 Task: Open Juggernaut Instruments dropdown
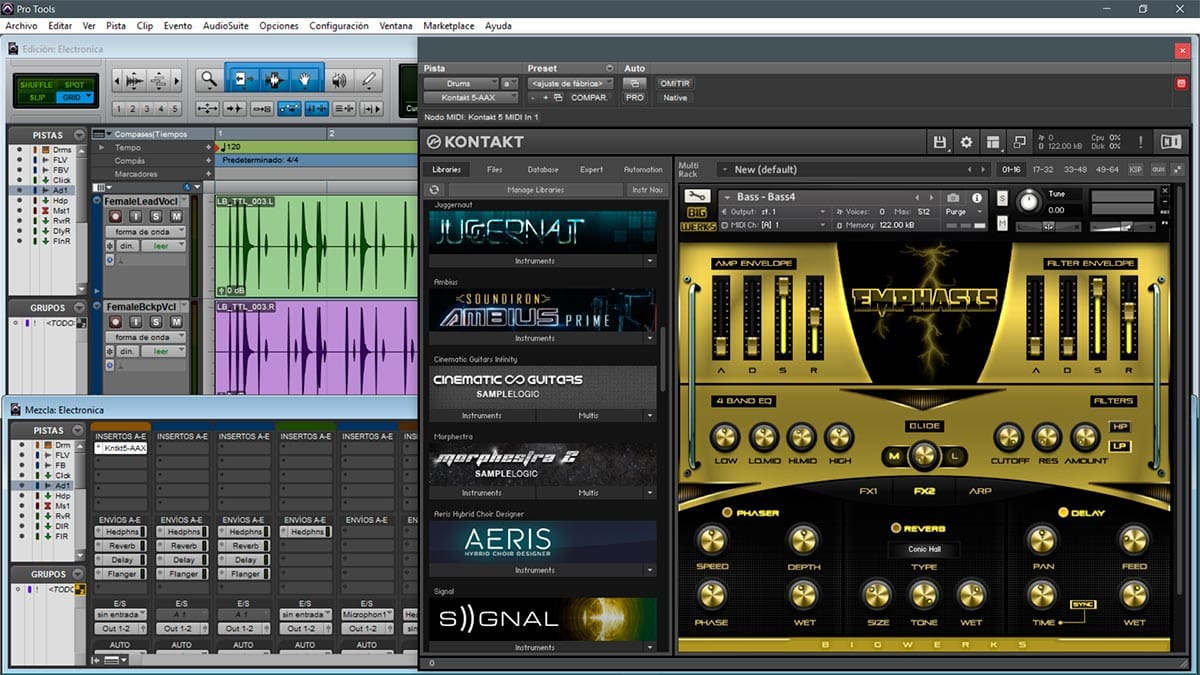(x=650, y=261)
